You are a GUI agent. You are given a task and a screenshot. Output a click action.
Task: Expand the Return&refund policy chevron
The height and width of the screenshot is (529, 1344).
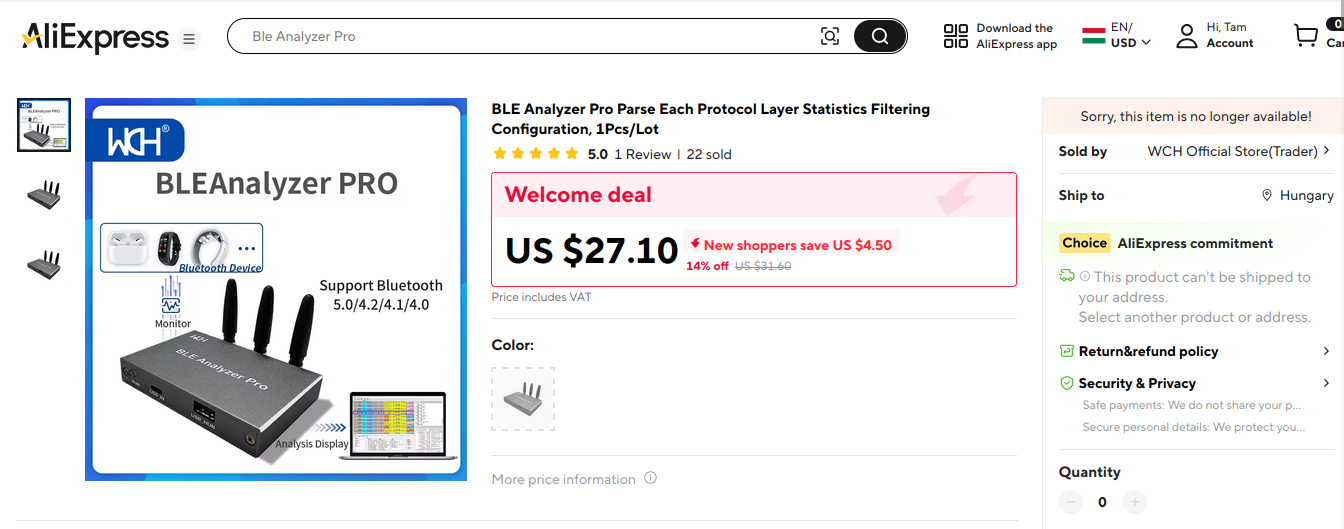[1326, 352]
